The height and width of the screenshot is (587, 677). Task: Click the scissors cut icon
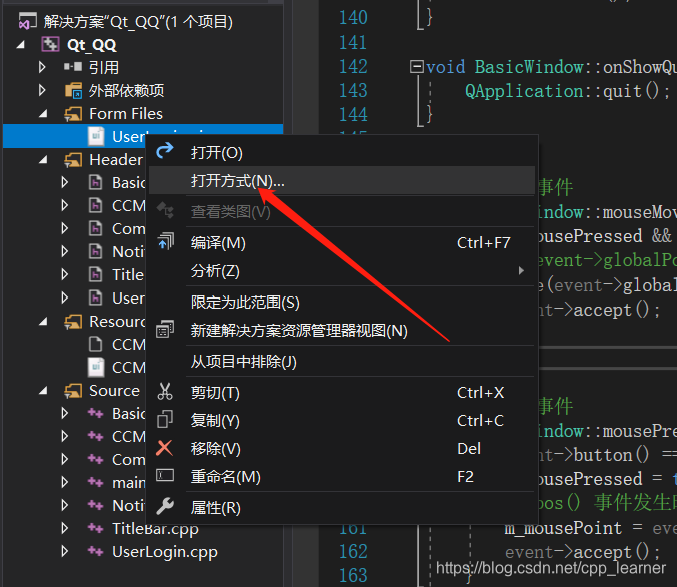(165, 391)
